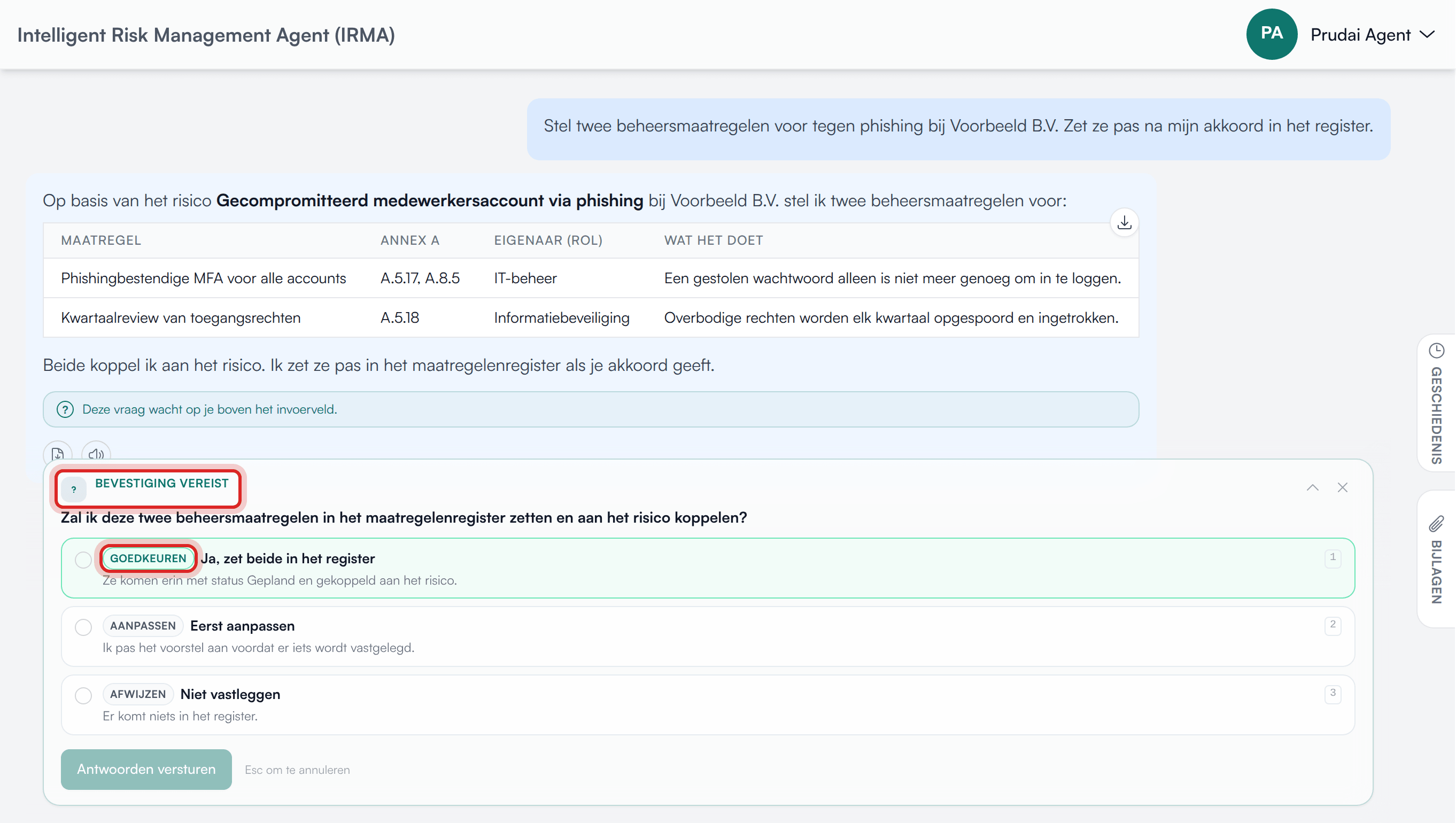Open the Bijlagen attachments panel
Viewport: 1456px width, 823px height.
click(x=1436, y=559)
